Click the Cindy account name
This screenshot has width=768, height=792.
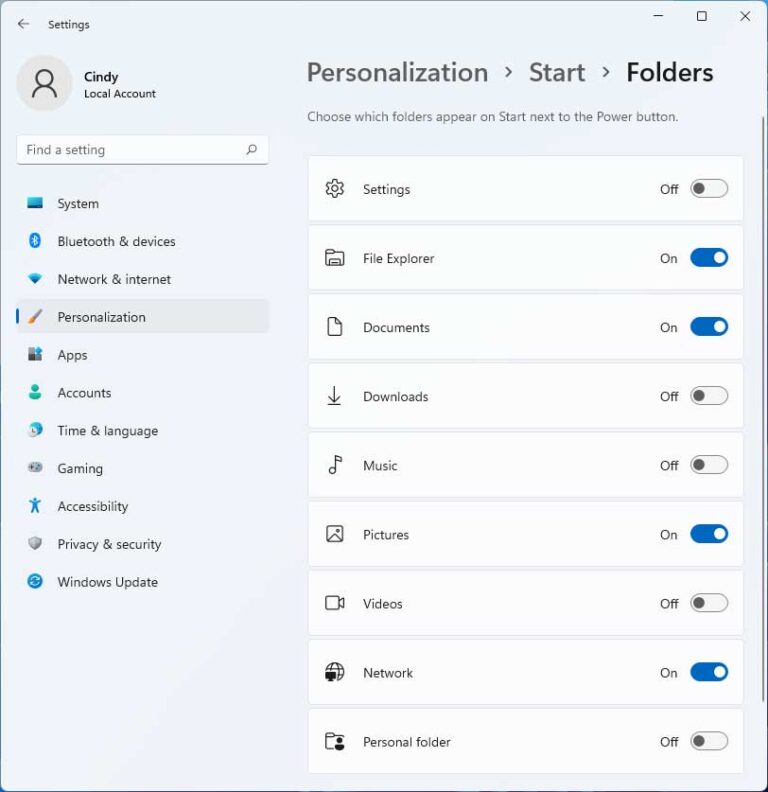pyautogui.click(x=101, y=76)
